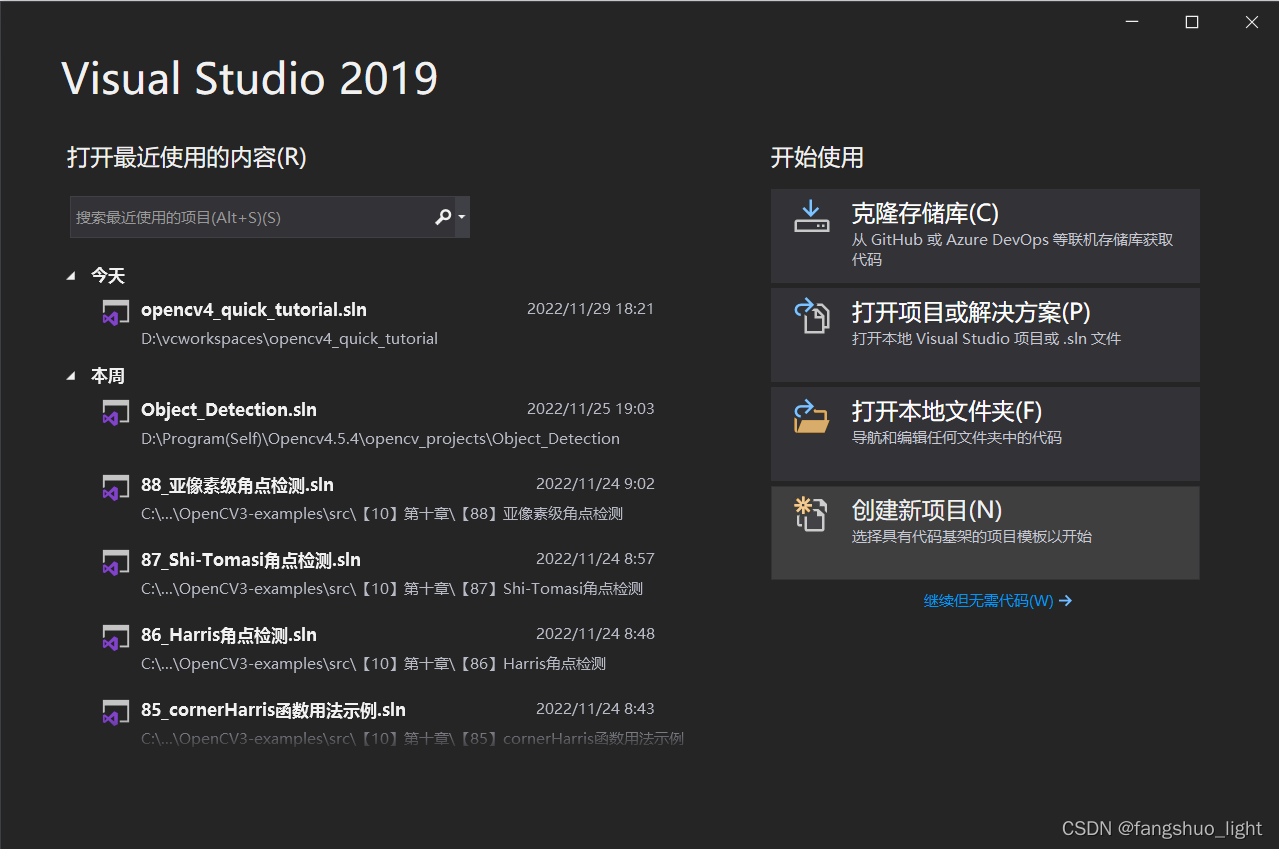The height and width of the screenshot is (849, 1279).
Task: Click the 88_亚像素级角点检测.sln solution icon
Action: 116,487
